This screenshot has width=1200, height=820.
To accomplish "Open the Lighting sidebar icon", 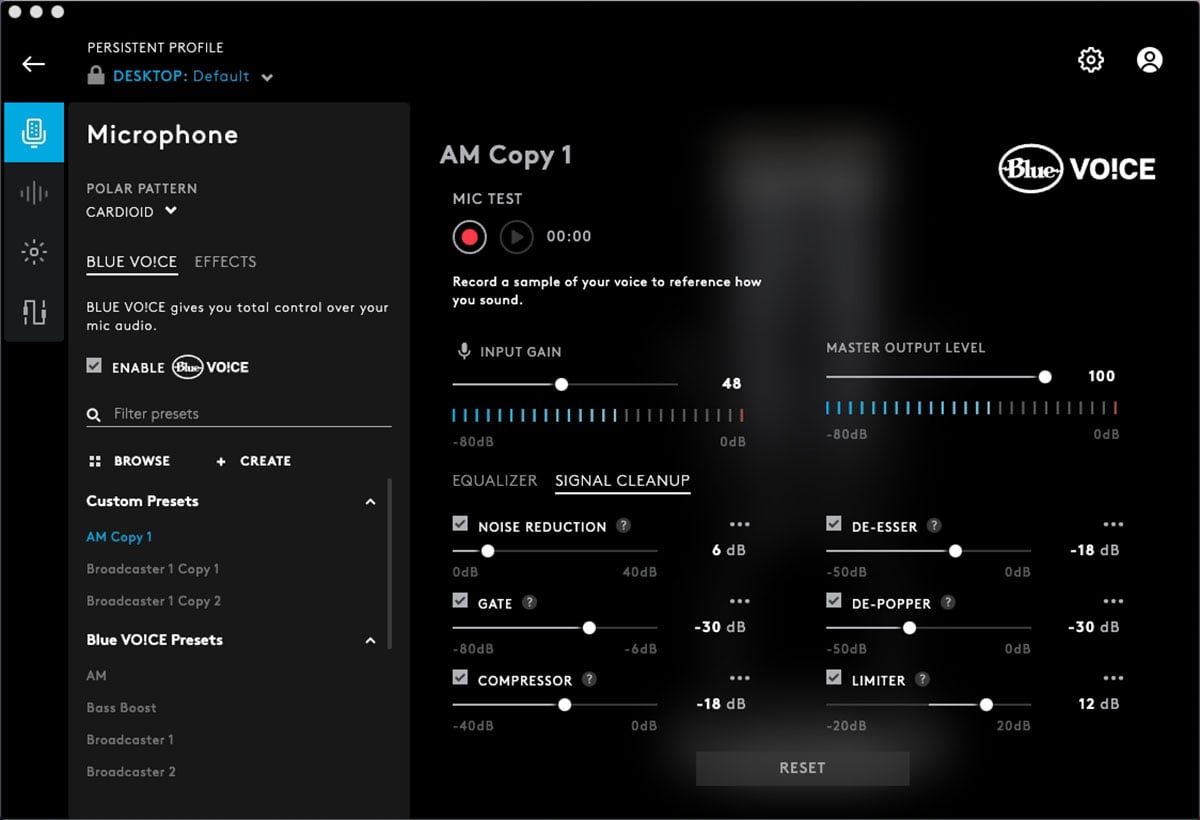I will pyautogui.click(x=34, y=253).
